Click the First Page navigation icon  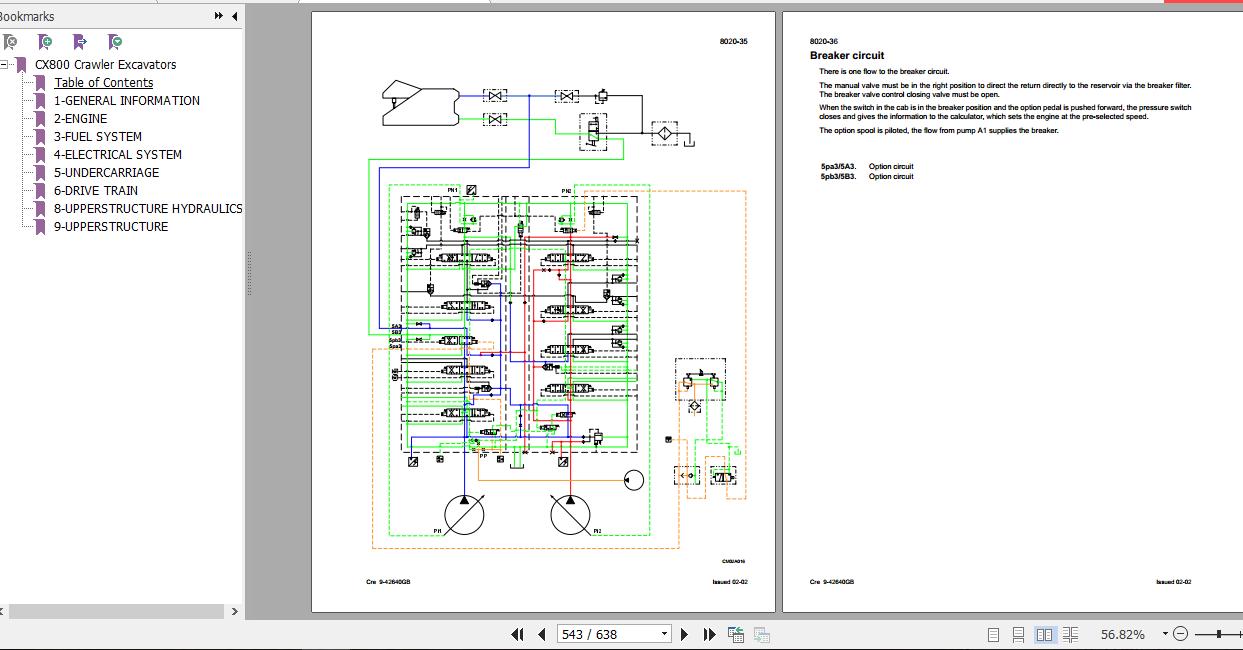pos(518,634)
